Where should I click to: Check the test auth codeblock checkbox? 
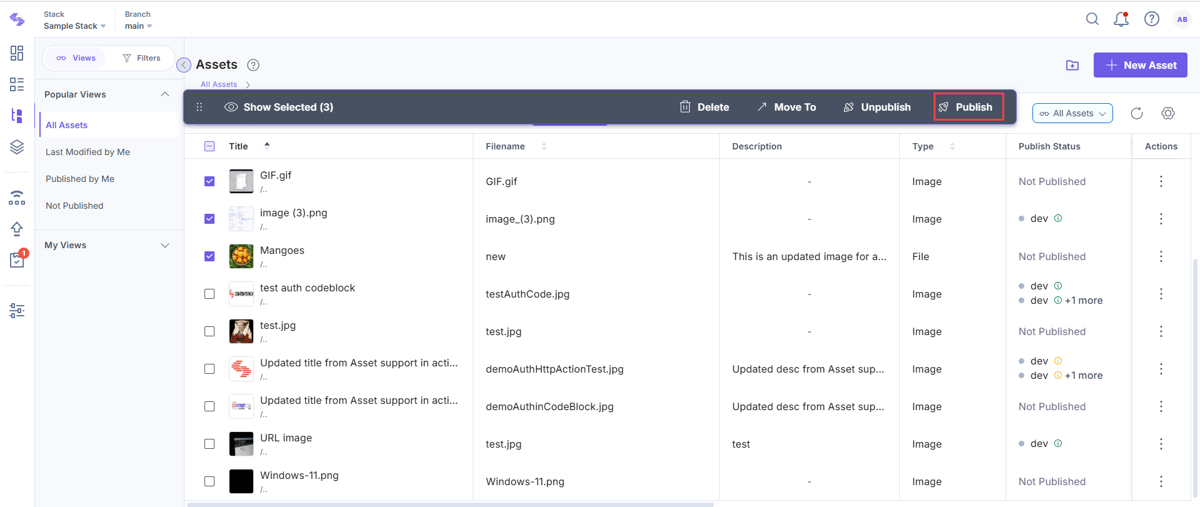[x=209, y=294]
